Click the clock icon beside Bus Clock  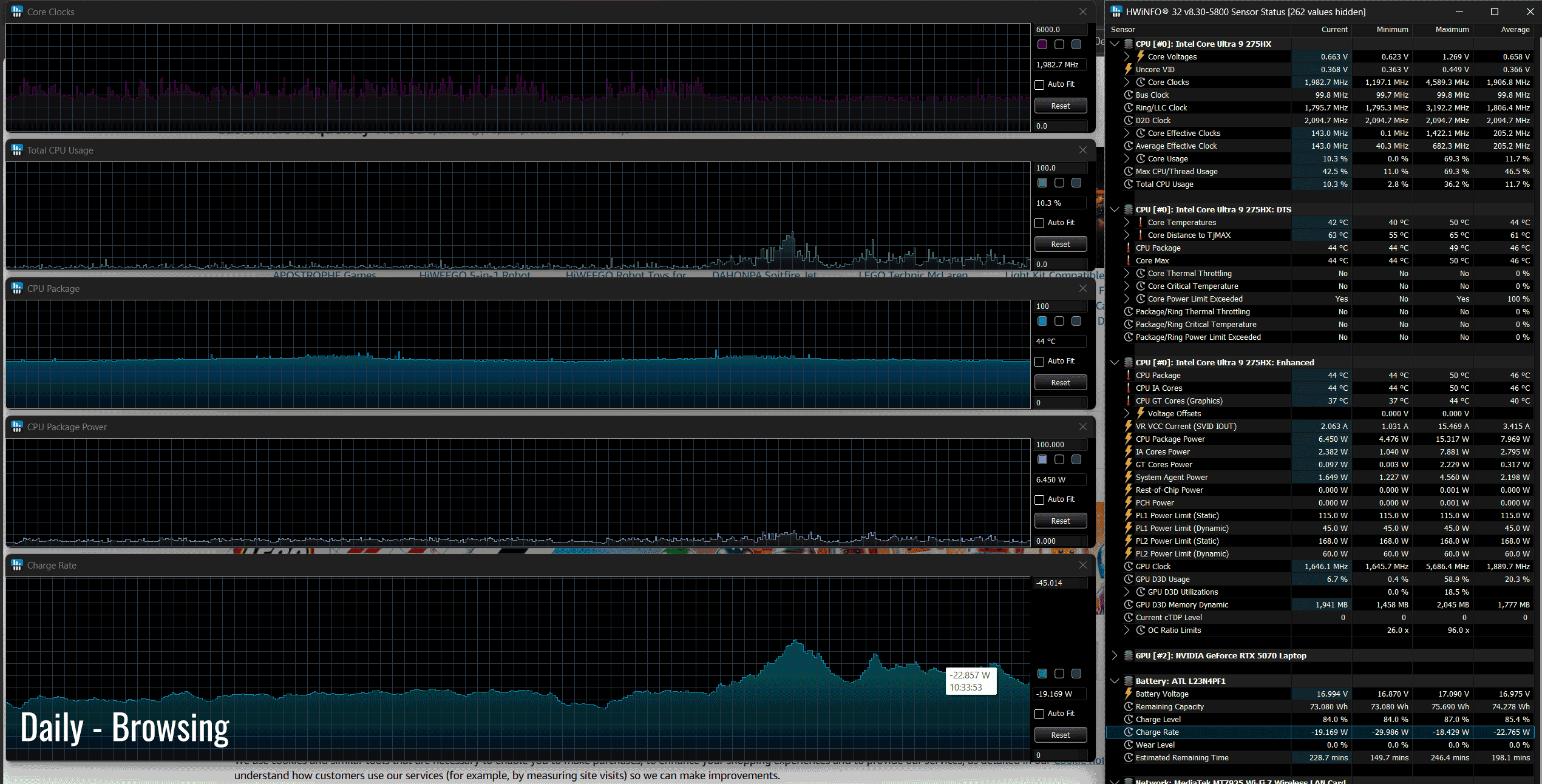(x=1129, y=95)
